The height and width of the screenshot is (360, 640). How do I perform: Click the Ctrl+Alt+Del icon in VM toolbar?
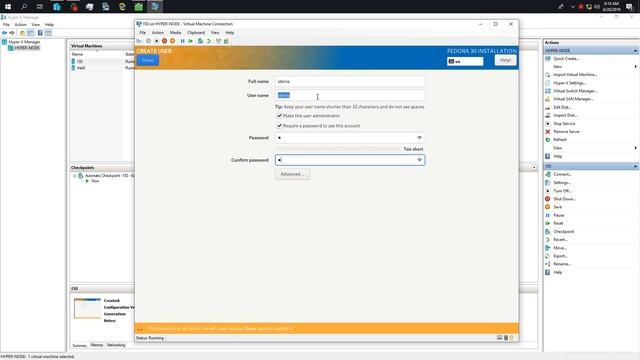pyautogui.click(x=139, y=41)
